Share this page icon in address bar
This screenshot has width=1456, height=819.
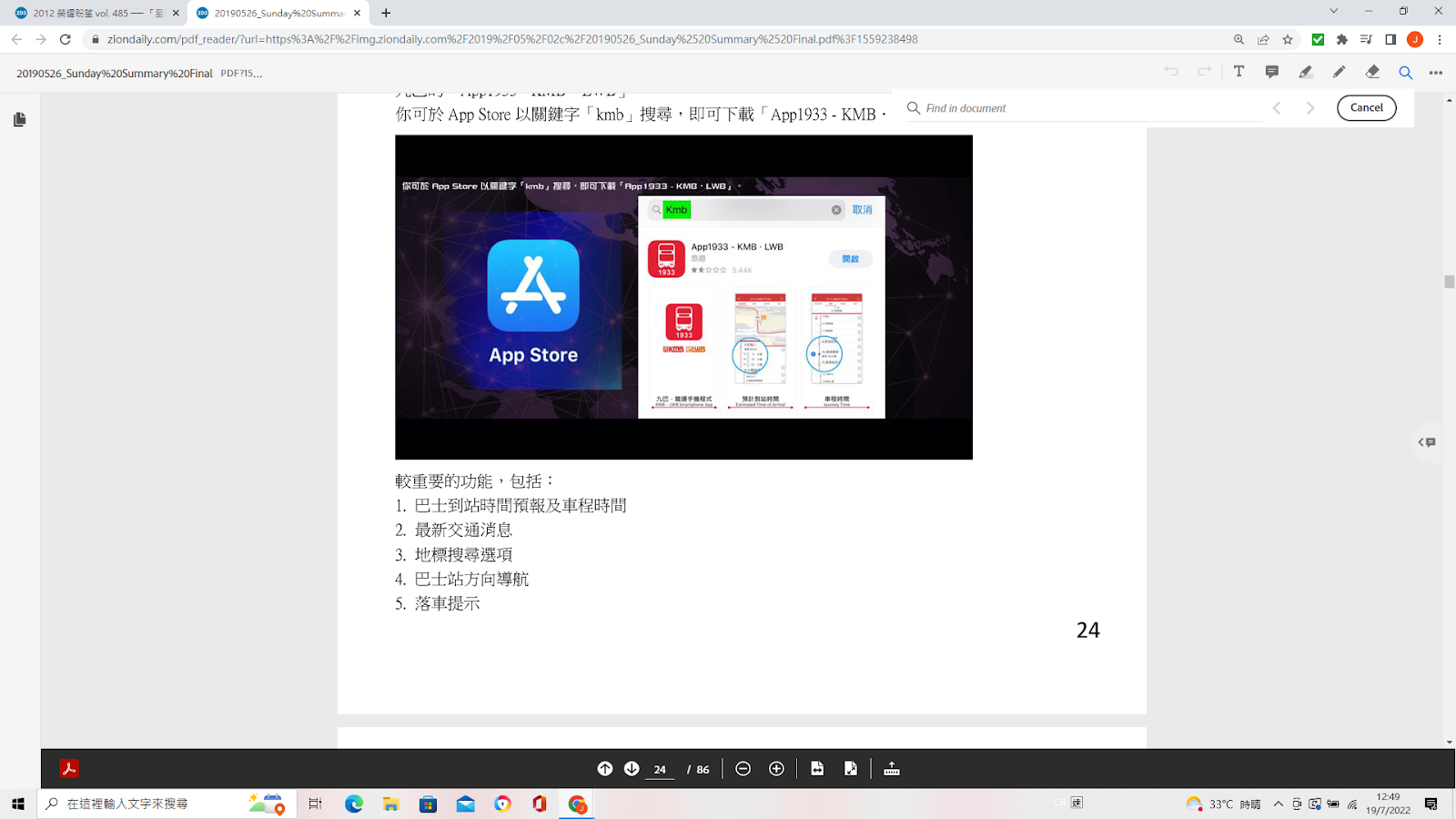click(x=1263, y=39)
